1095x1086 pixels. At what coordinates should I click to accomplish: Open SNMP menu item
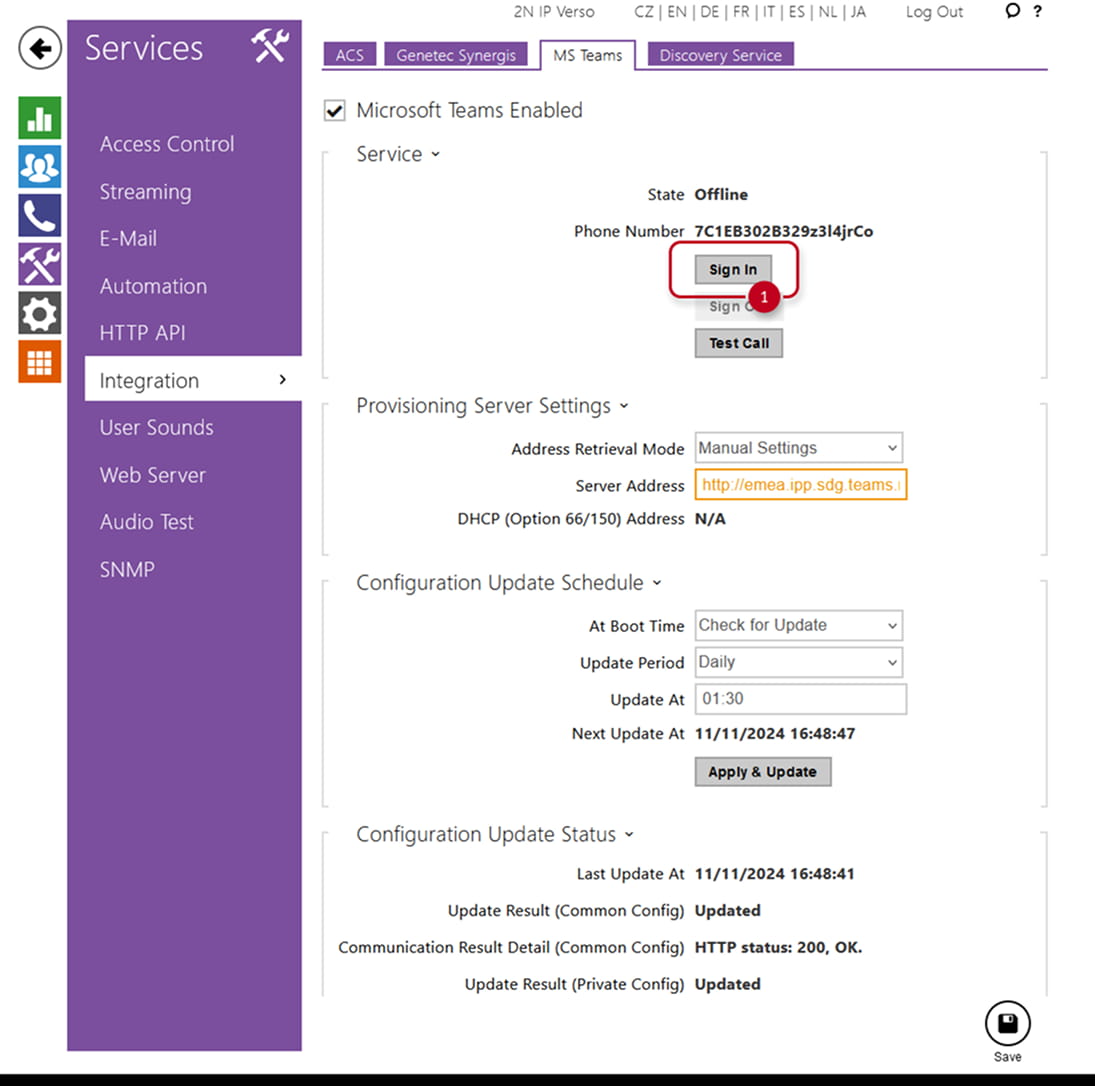pos(127,569)
